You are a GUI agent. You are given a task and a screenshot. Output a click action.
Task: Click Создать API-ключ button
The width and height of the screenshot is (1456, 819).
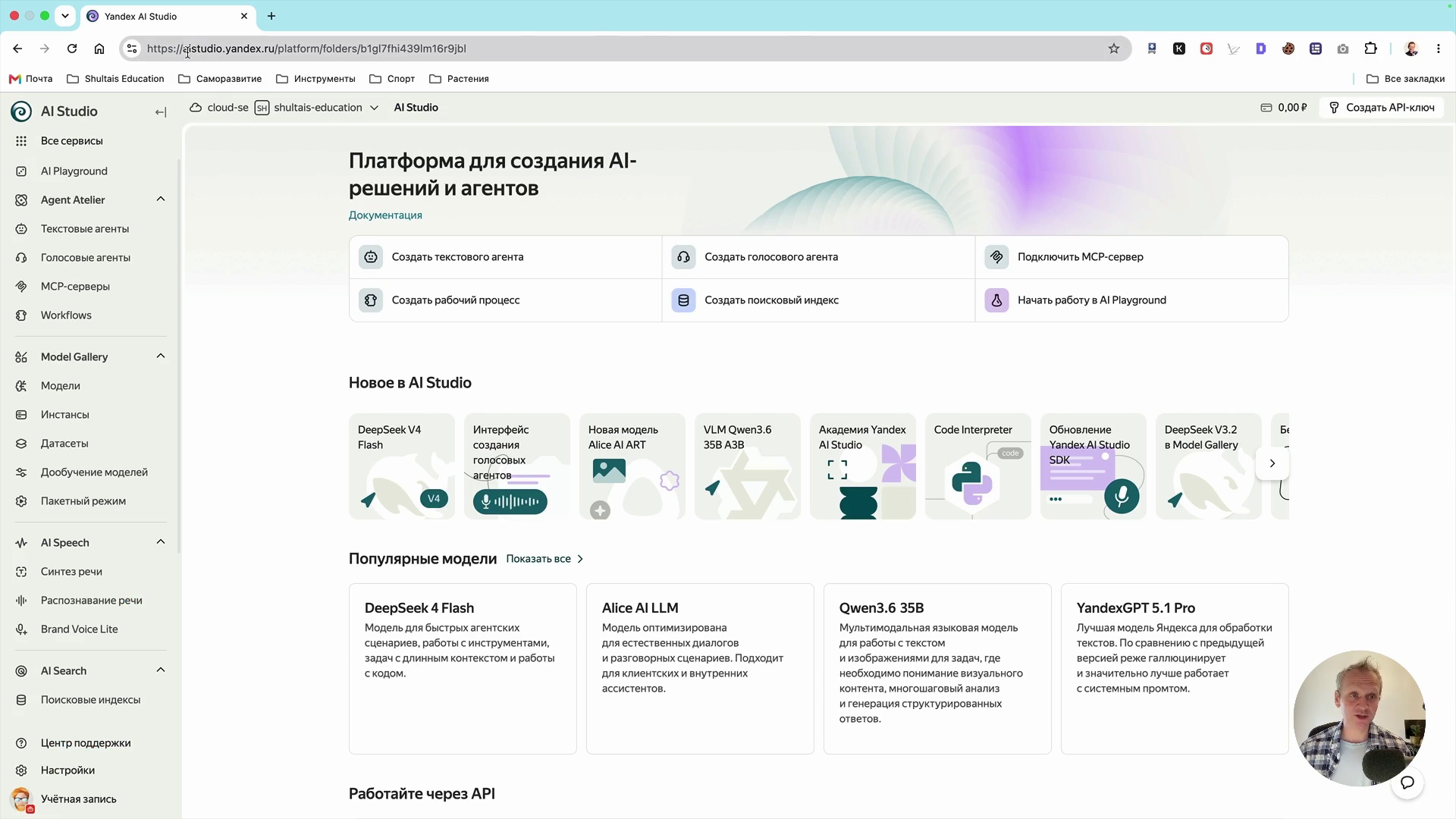click(x=1382, y=108)
